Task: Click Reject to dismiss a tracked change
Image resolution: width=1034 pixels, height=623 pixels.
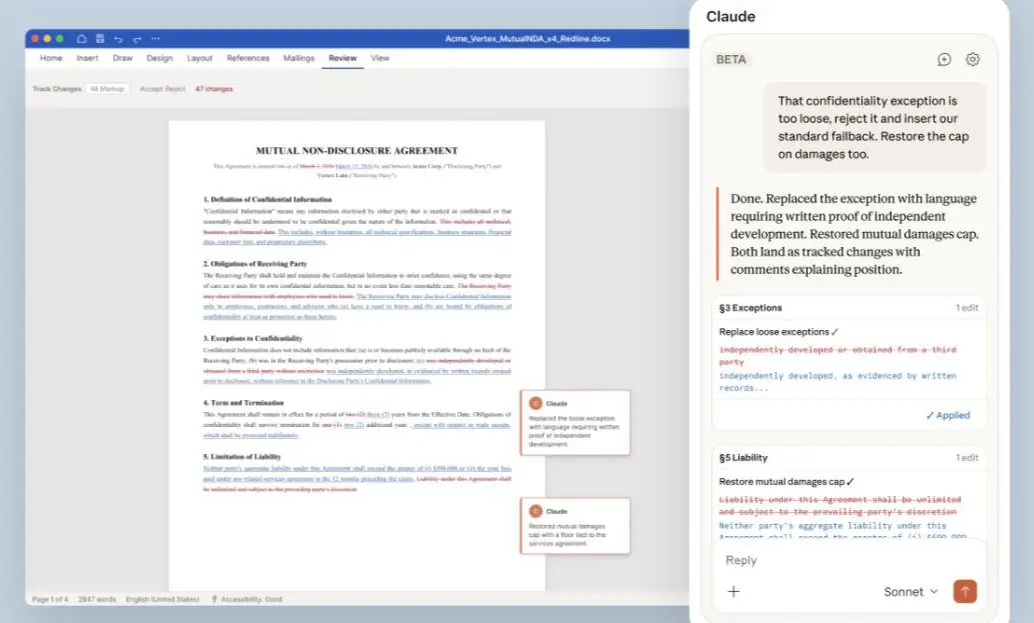Action: tap(173, 88)
